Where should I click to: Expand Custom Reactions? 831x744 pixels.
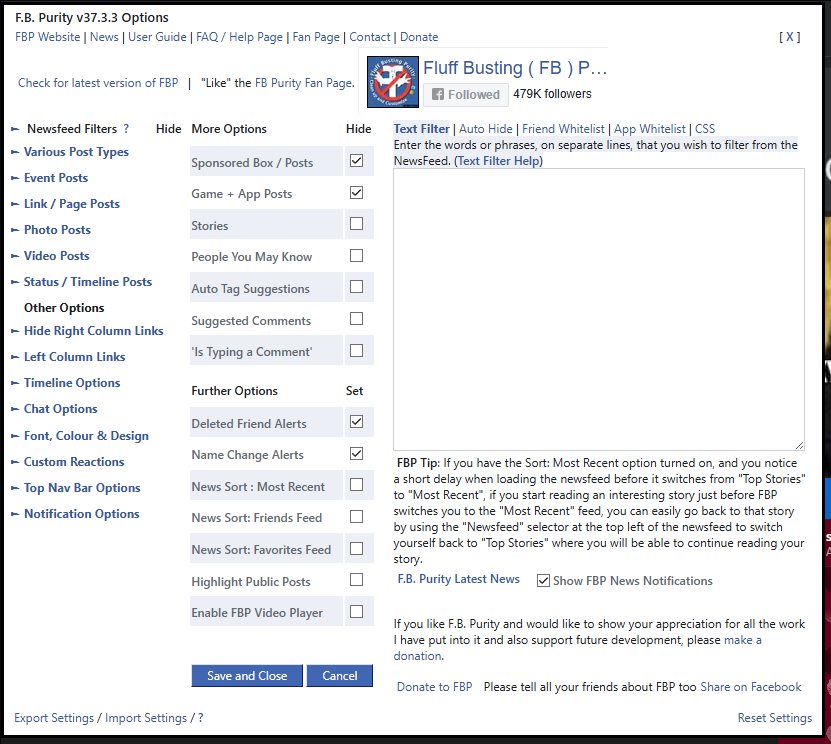point(68,462)
